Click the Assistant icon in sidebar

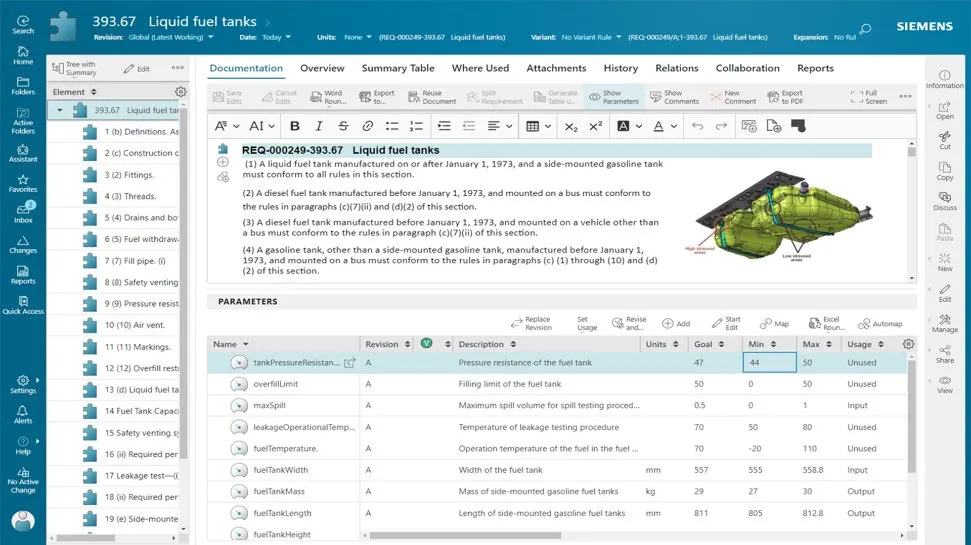pyautogui.click(x=23, y=152)
